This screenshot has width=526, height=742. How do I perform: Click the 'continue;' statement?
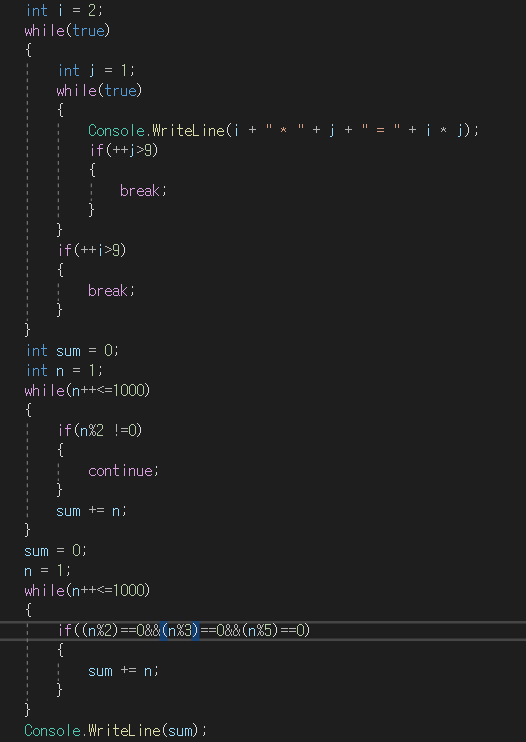(123, 470)
